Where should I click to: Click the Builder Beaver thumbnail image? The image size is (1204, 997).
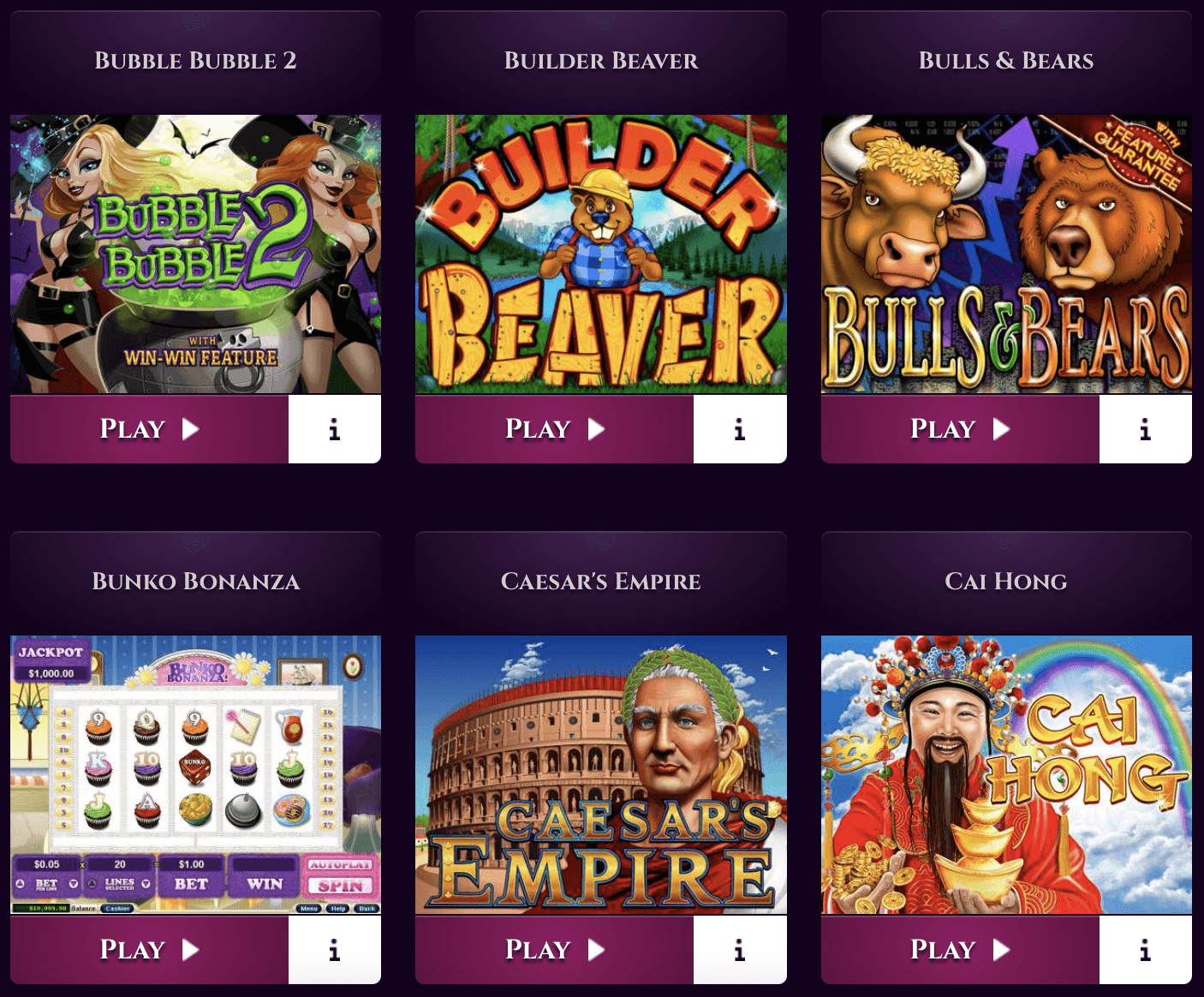pos(601,254)
